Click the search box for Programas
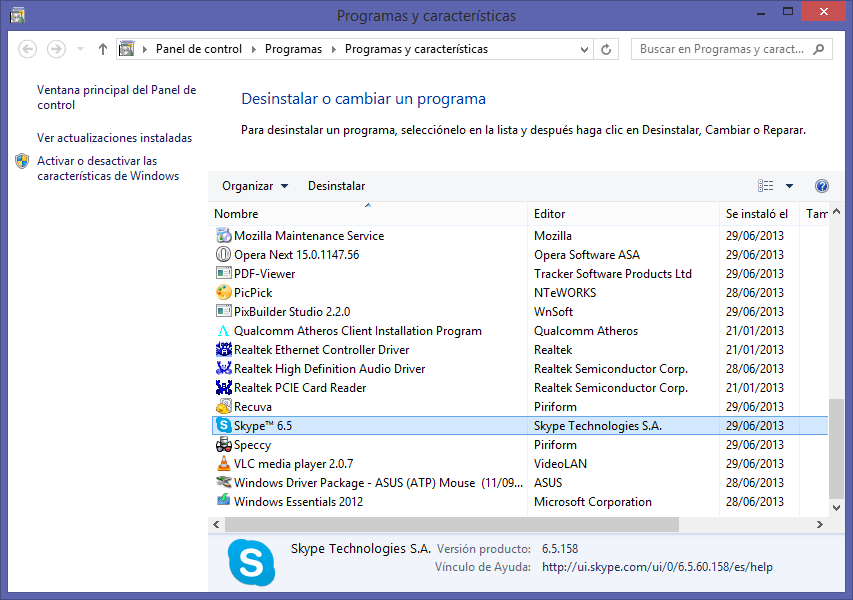The image size is (853, 600). [x=722, y=49]
